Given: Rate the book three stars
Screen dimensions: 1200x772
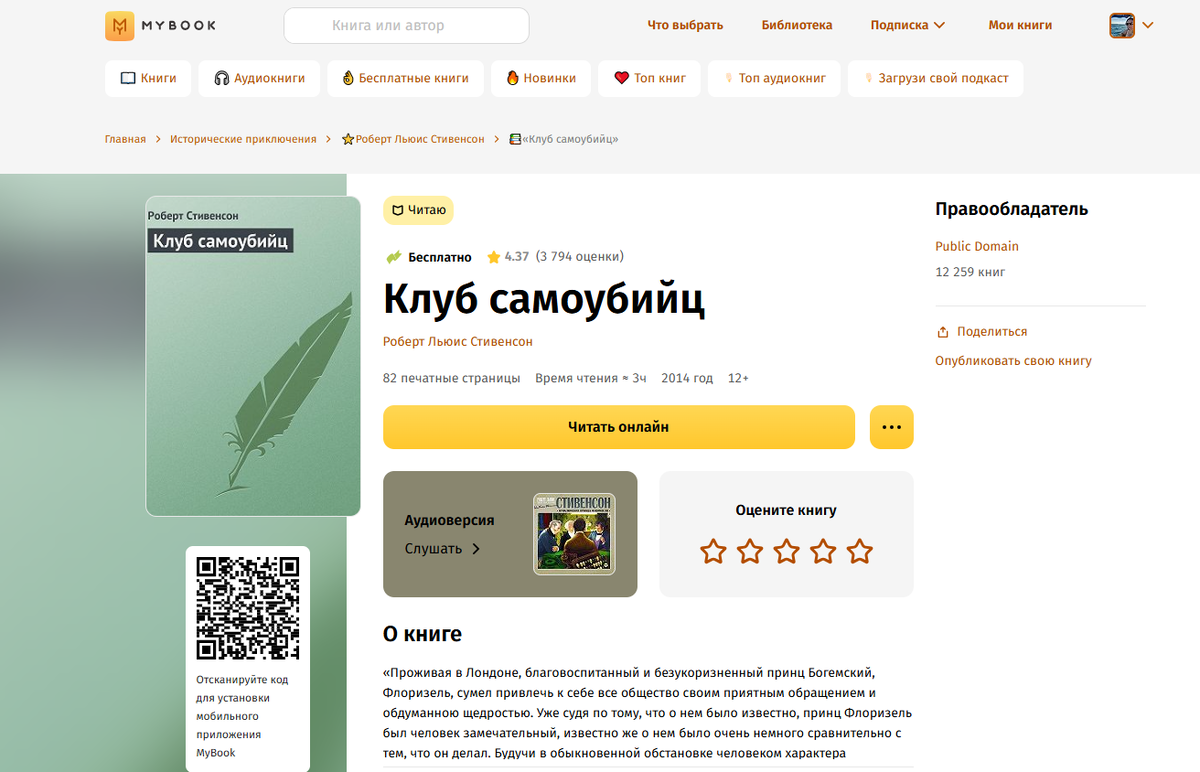Looking at the screenshot, I should click(787, 551).
